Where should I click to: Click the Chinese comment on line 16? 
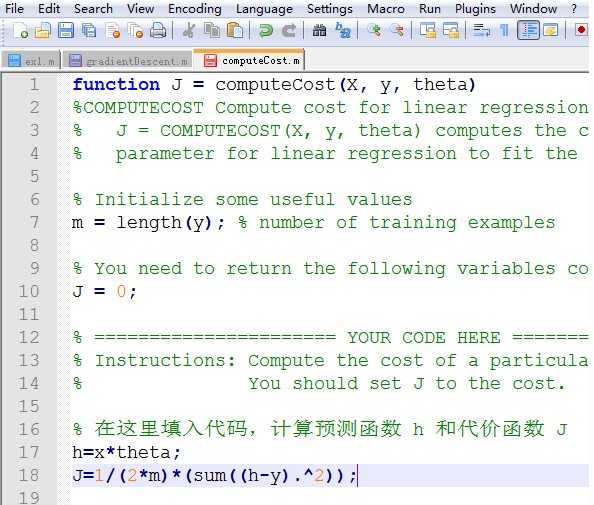(320, 429)
